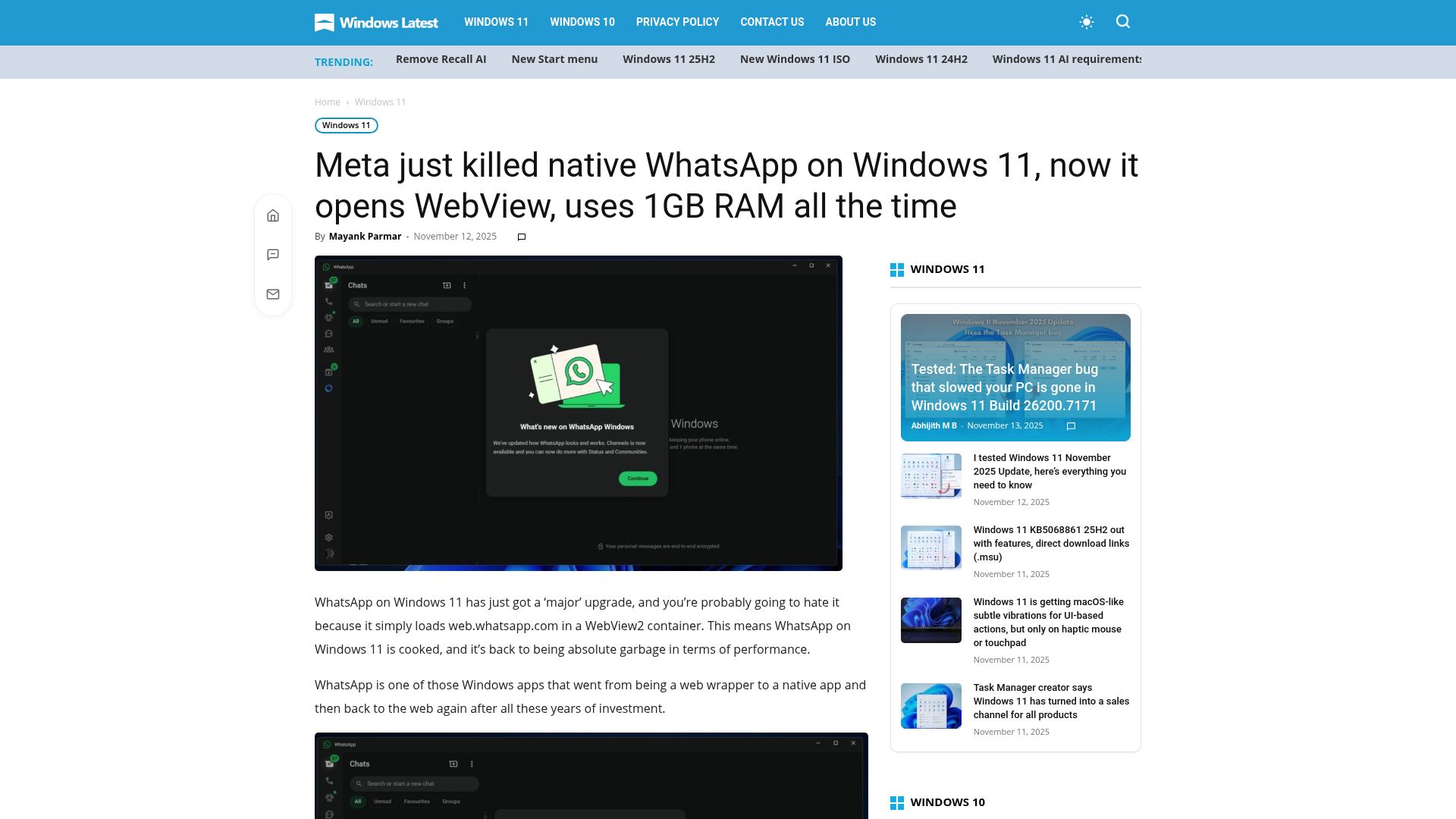Click the Windows 10 sidebar section heading

947,802
